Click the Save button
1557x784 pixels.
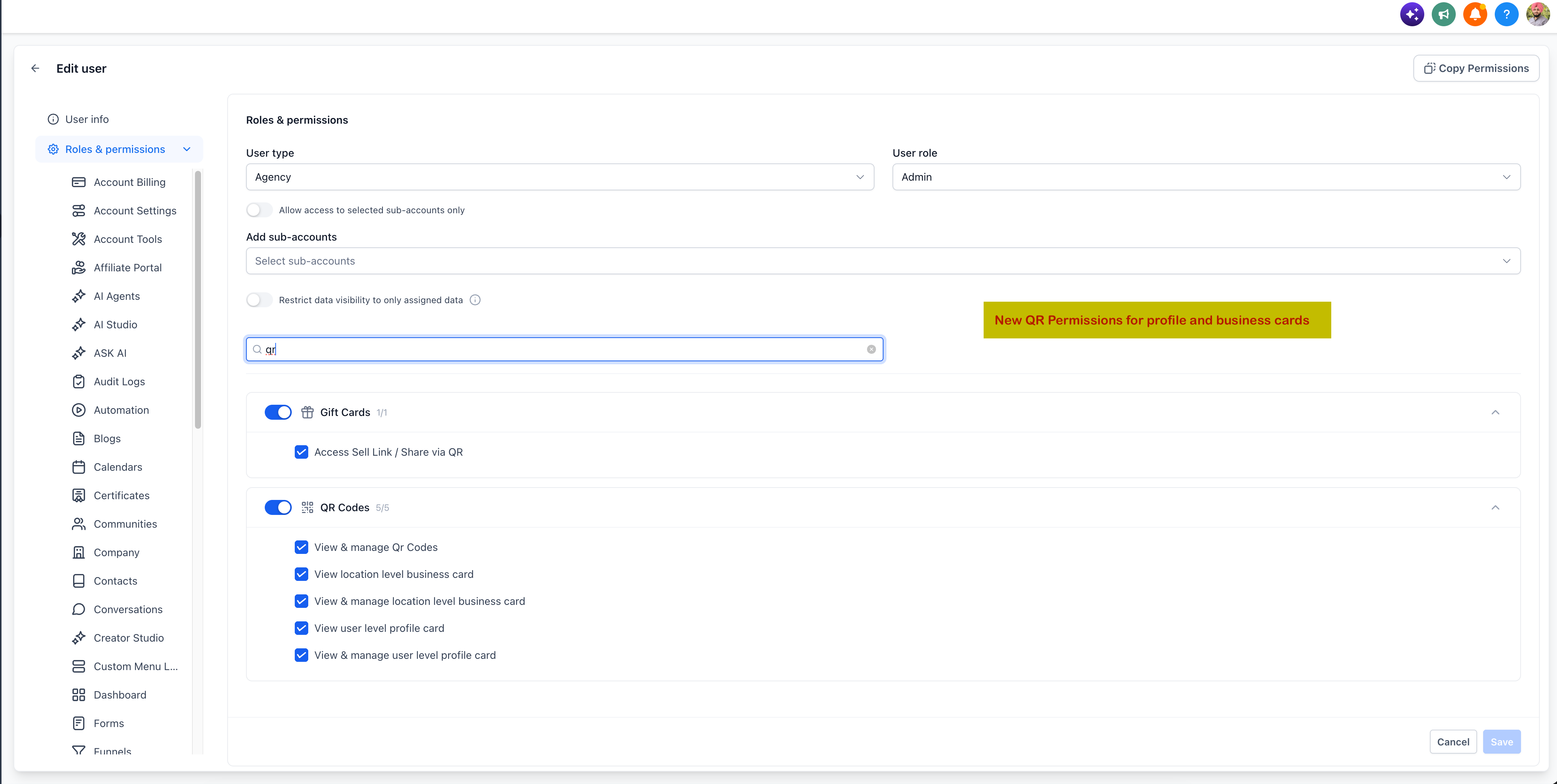(1501, 742)
